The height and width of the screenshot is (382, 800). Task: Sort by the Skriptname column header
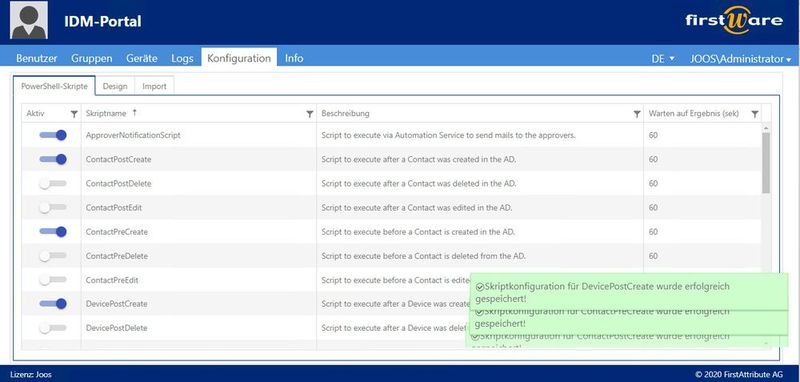106,113
